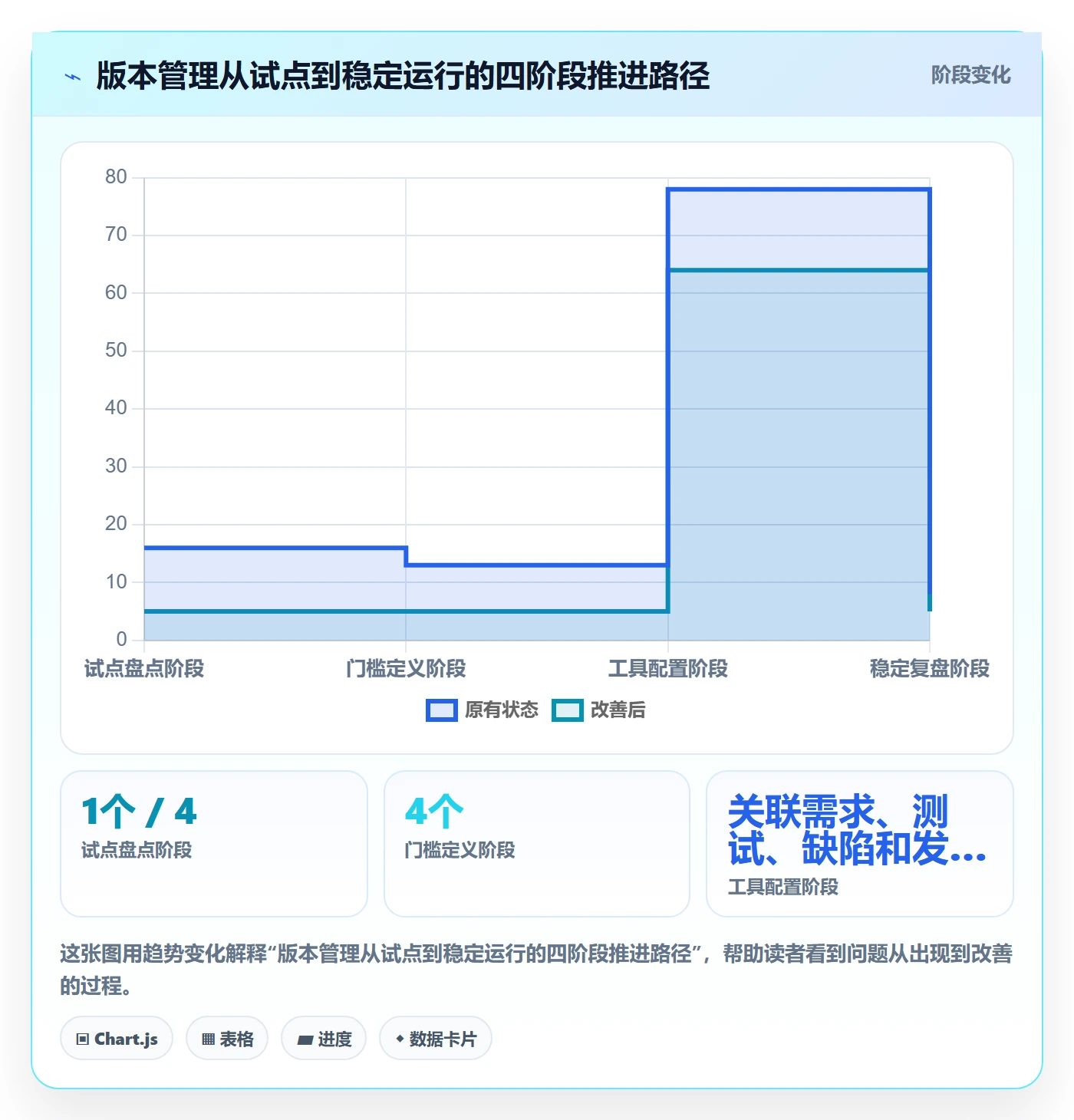Click the 50 y-axis tick value
Screen dimensions: 1074x1120
[x=116, y=351]
